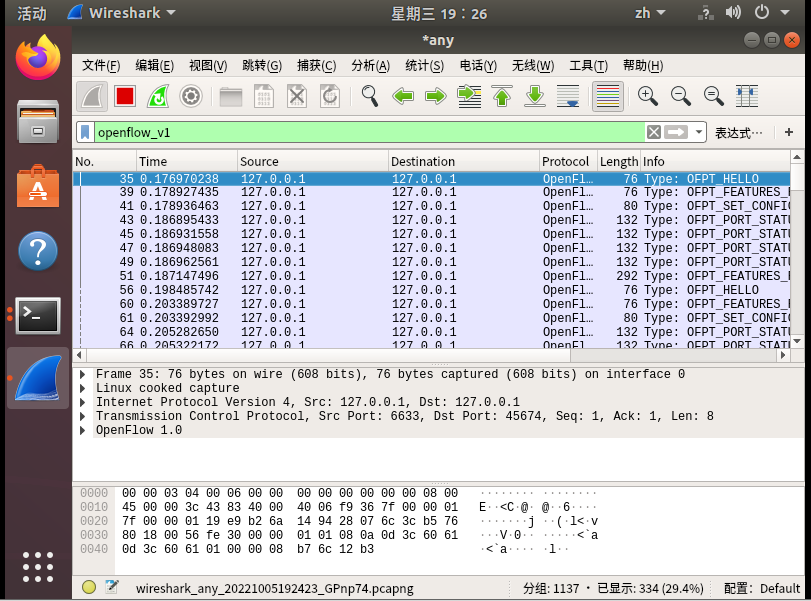
Task: Sort by the Time column header
Action: [x=187, y=161]
